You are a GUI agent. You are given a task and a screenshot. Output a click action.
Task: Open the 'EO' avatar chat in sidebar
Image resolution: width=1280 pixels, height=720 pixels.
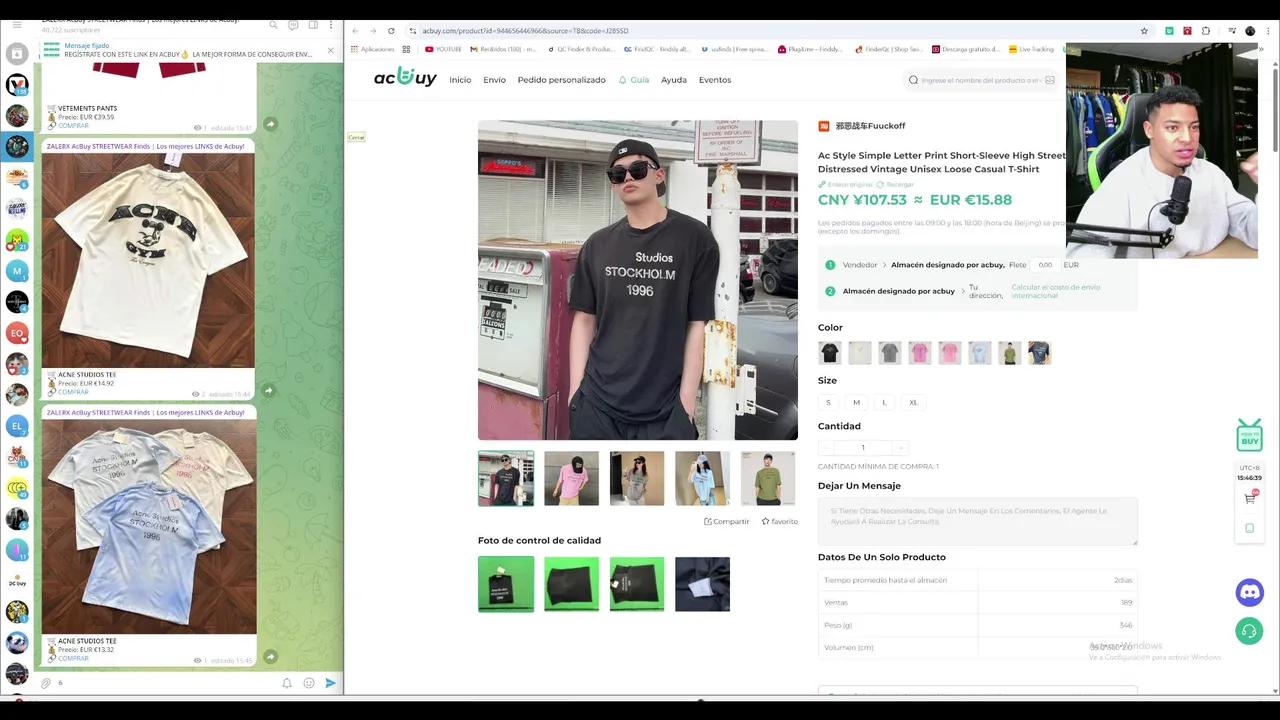coord(16,333)
